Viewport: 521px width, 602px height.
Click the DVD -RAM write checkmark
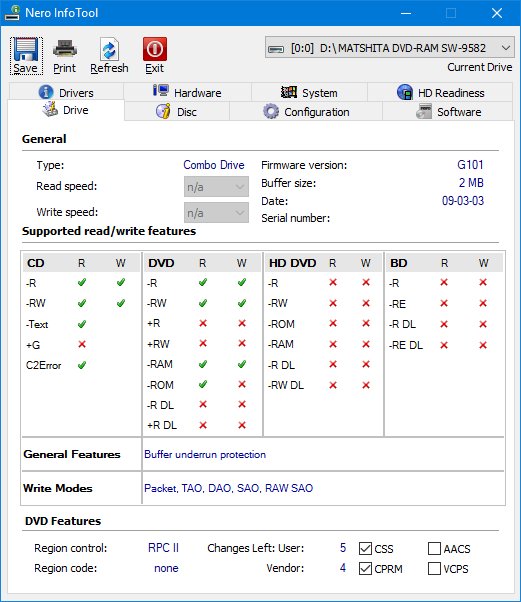point(242,364)
